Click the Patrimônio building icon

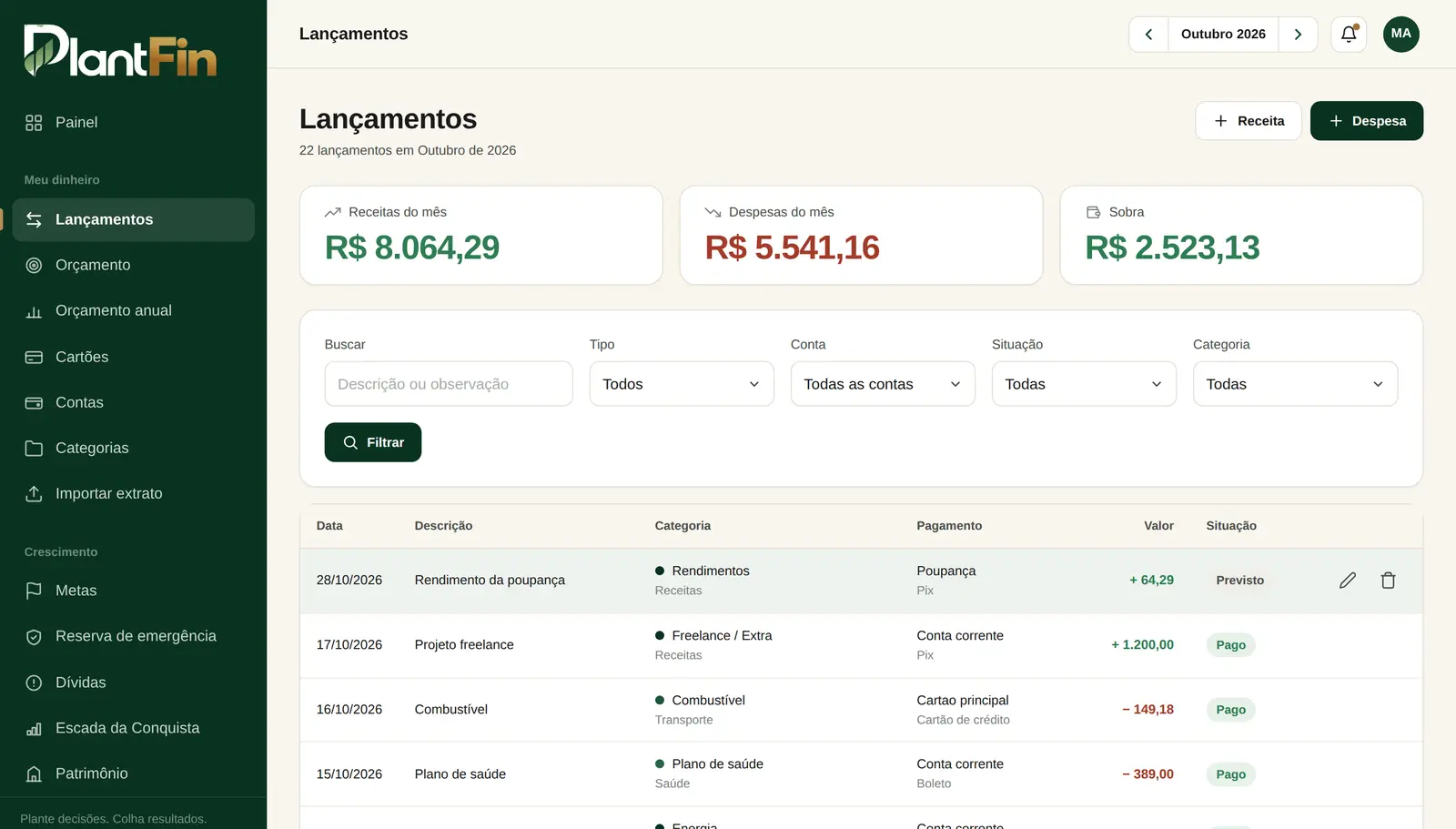point(34,774)
